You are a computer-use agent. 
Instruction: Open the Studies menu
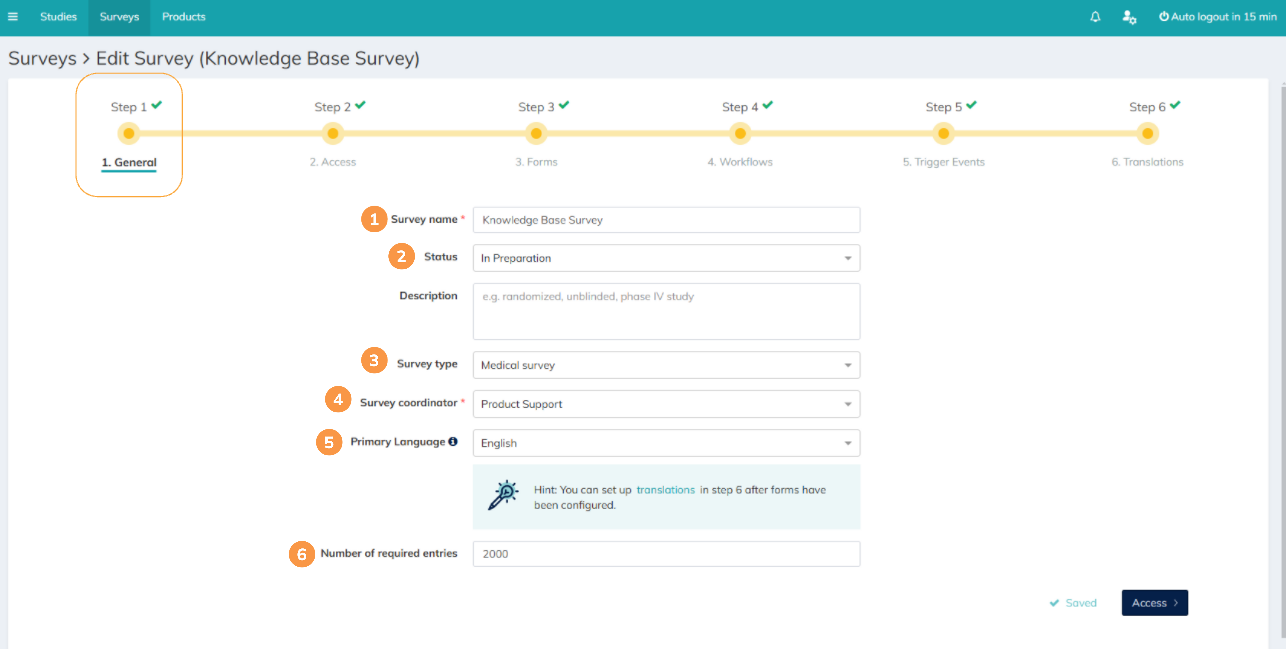pyautogui.click(x=58, y=17)
